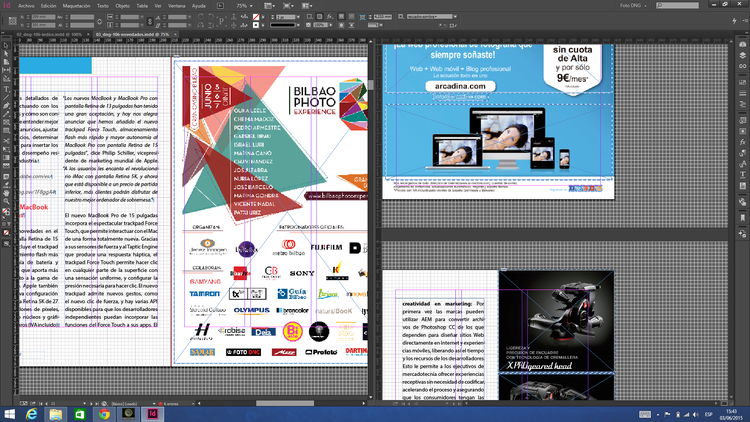Open Internet Explorer from the taskbar
This screenshot has width=750, height=422.
32,414
